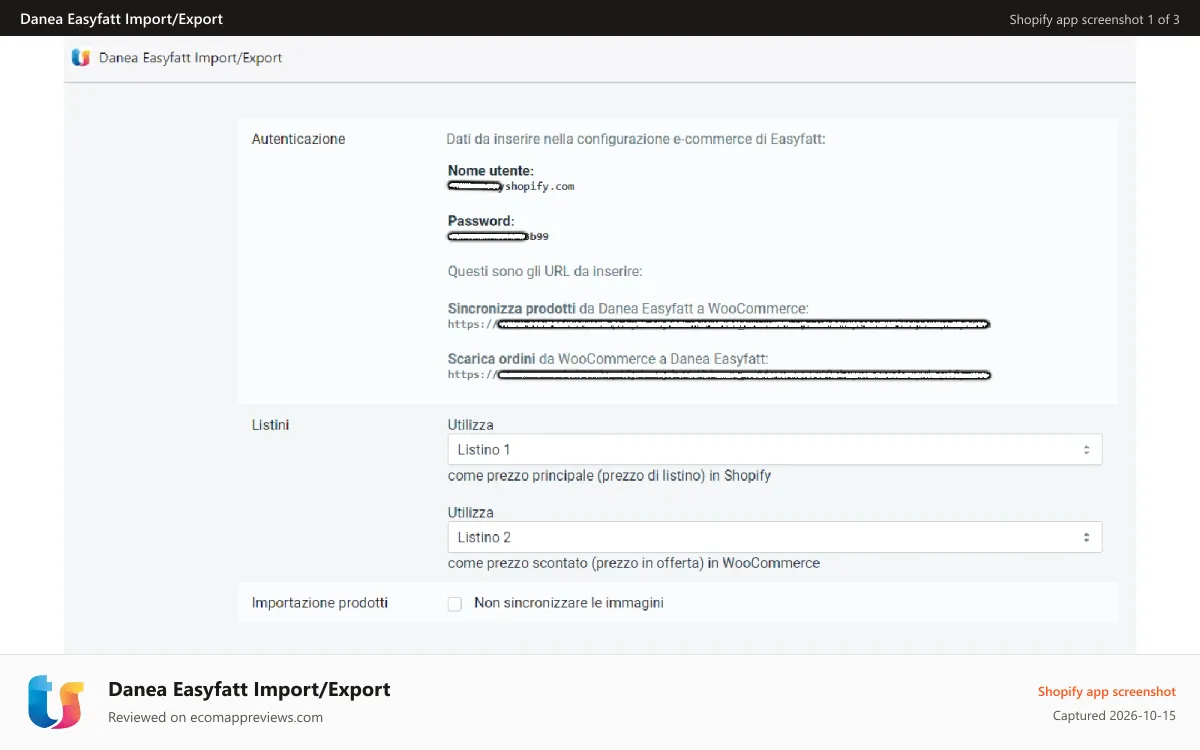This screenshot has width=1200, height=750.
Task: Click the large app logo in the footer
Action: pyautogui.click(x=56, y=701)
